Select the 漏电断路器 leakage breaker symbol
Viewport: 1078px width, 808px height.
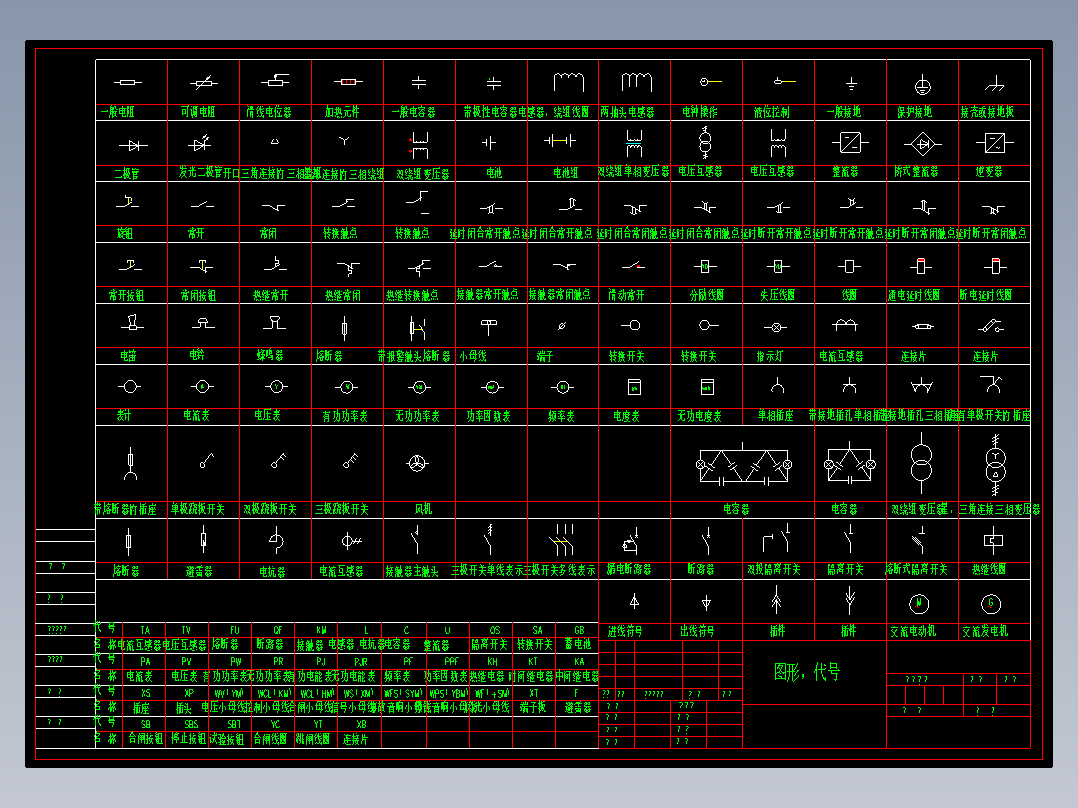[x=632, y=541]
